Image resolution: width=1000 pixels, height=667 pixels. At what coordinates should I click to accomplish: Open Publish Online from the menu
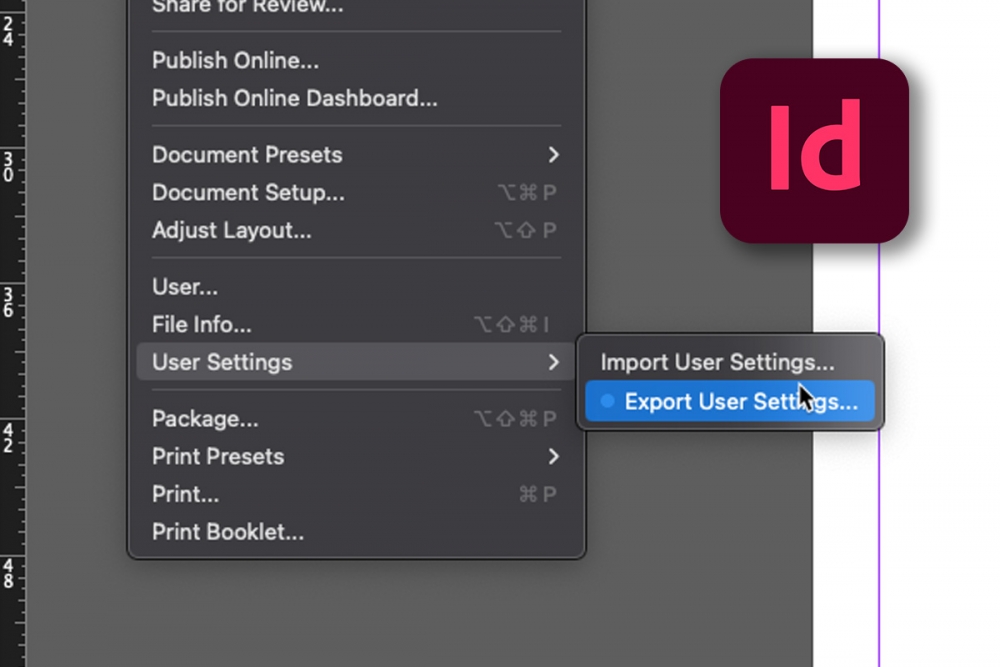(x=235, y=61)
